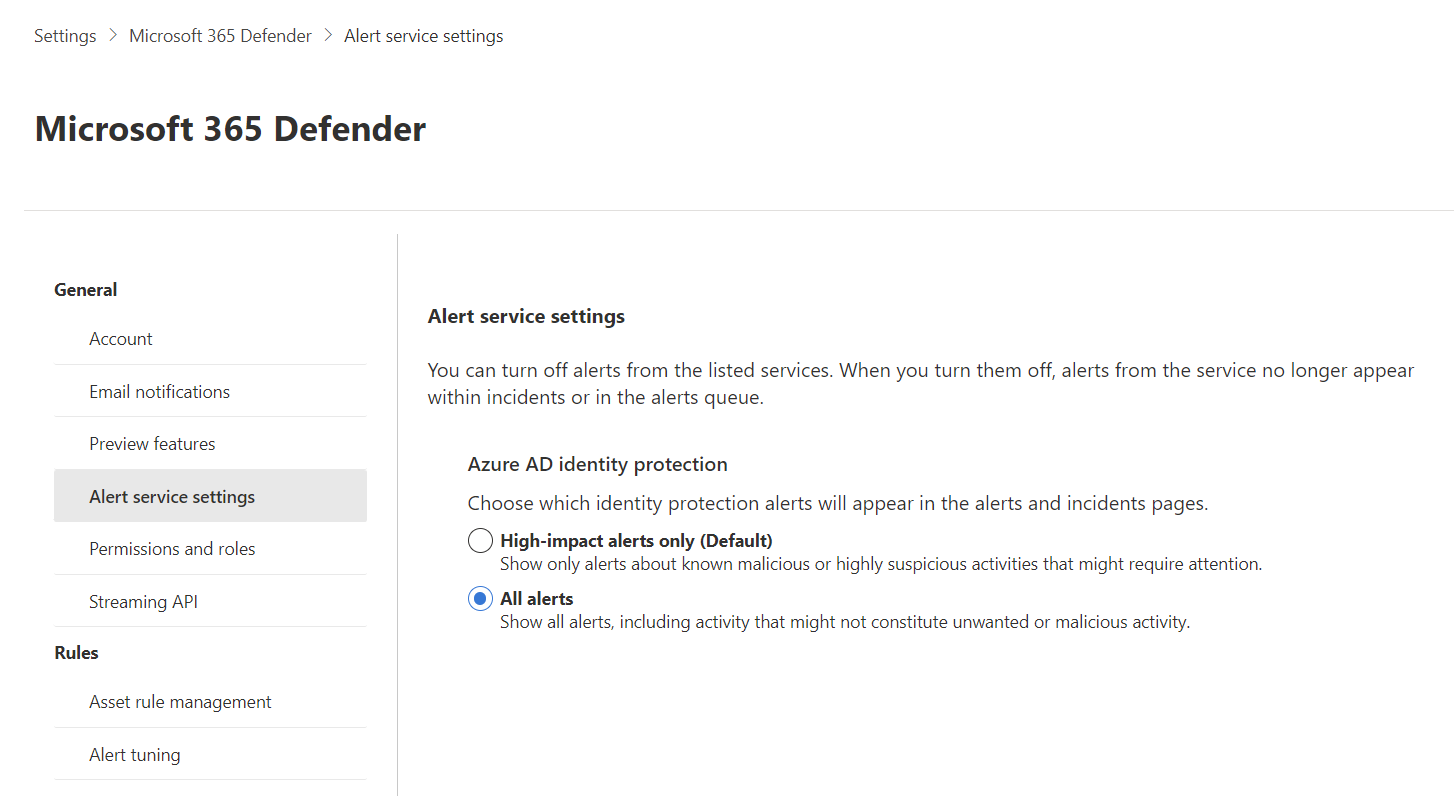Click the Microsoft 365 Defender page title

[x=230, y=128]
